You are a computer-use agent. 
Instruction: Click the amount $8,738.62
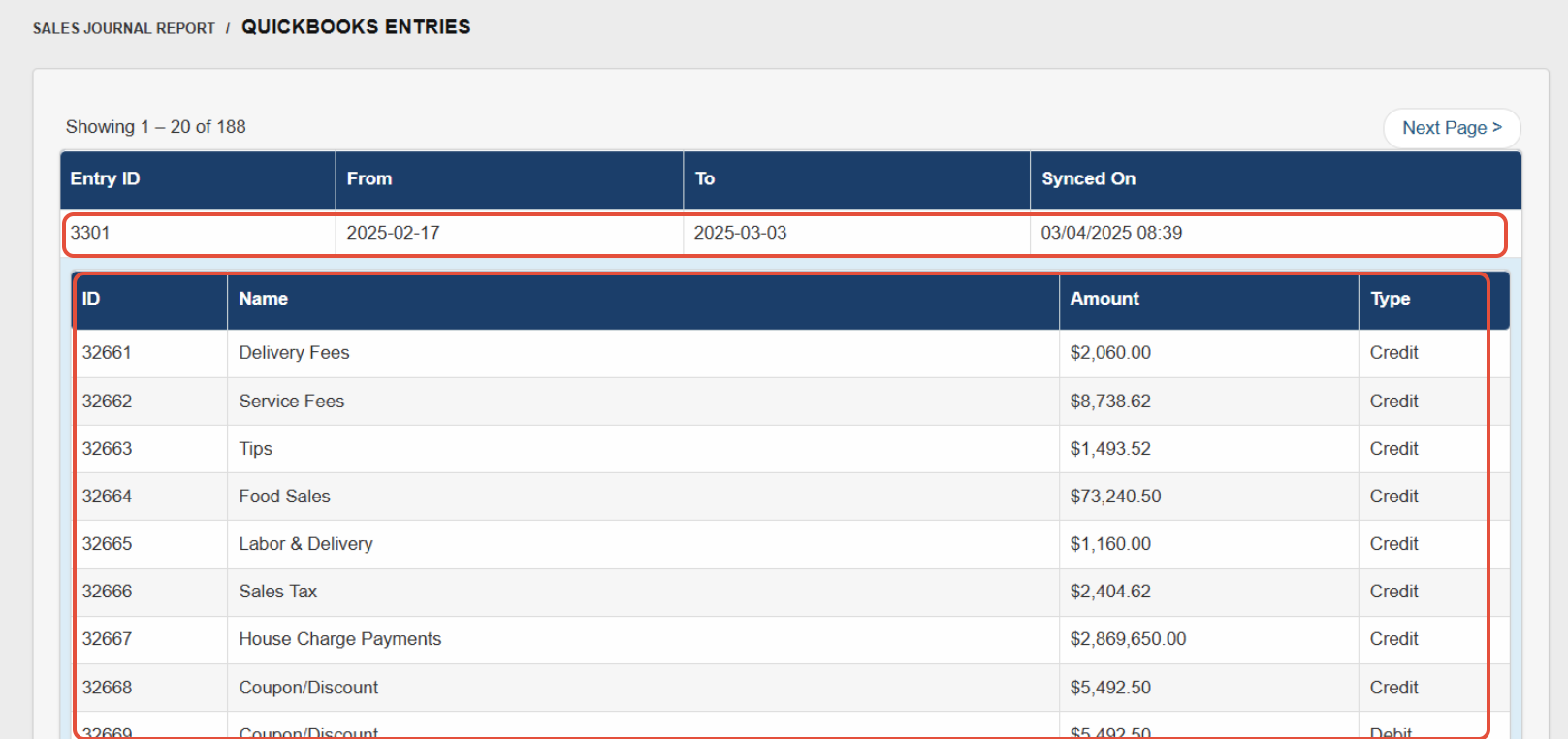click(1110, 402)
